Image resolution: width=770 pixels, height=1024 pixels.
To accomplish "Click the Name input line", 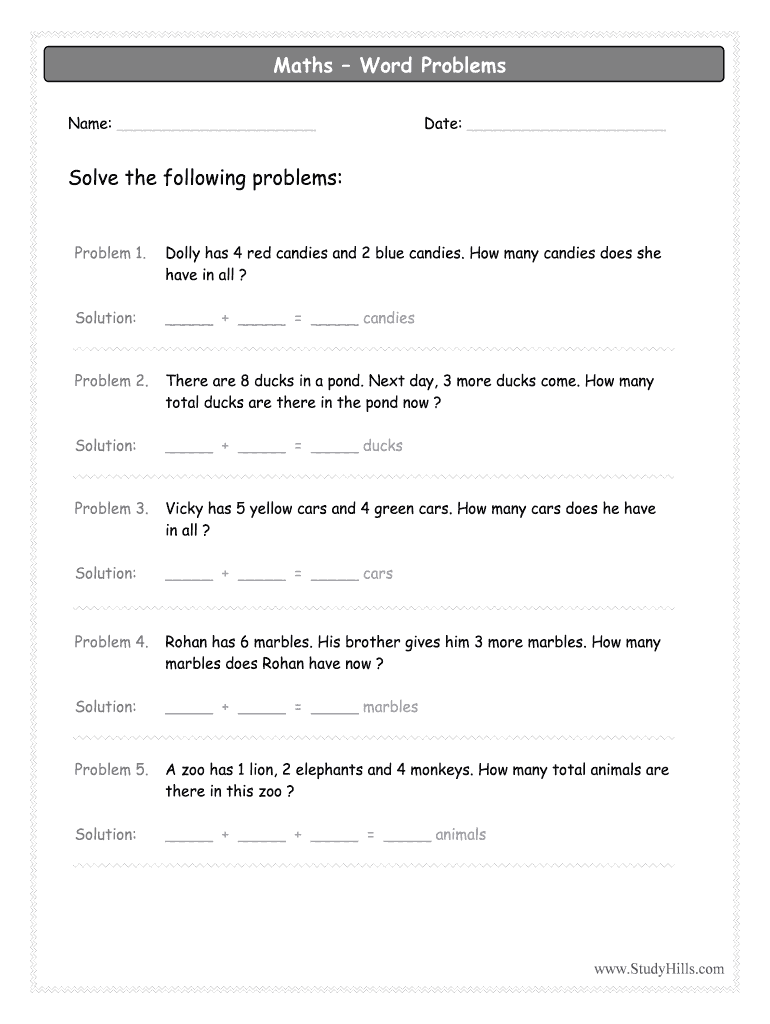I will (216, 126).
